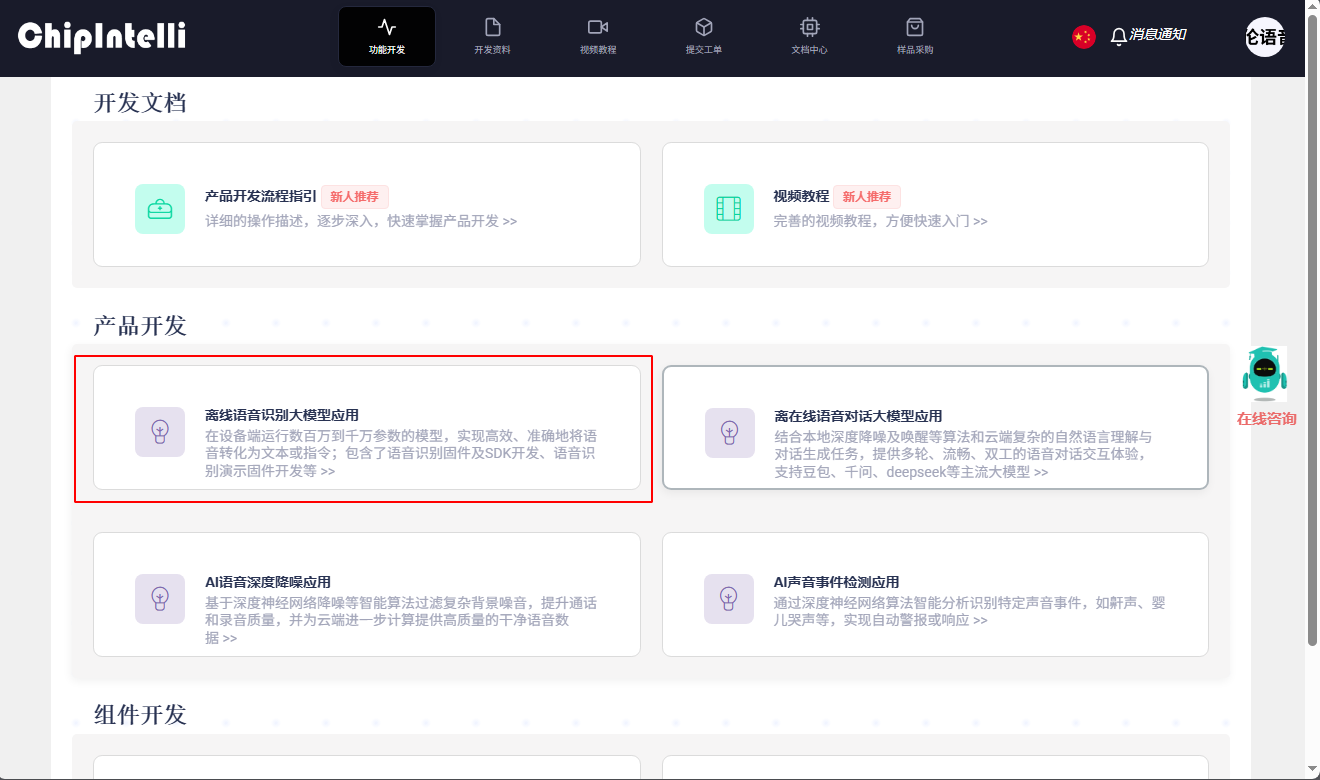
Task: Click description starting 结合本地深度降噪及唤醒
Action: tap(963, 454)
